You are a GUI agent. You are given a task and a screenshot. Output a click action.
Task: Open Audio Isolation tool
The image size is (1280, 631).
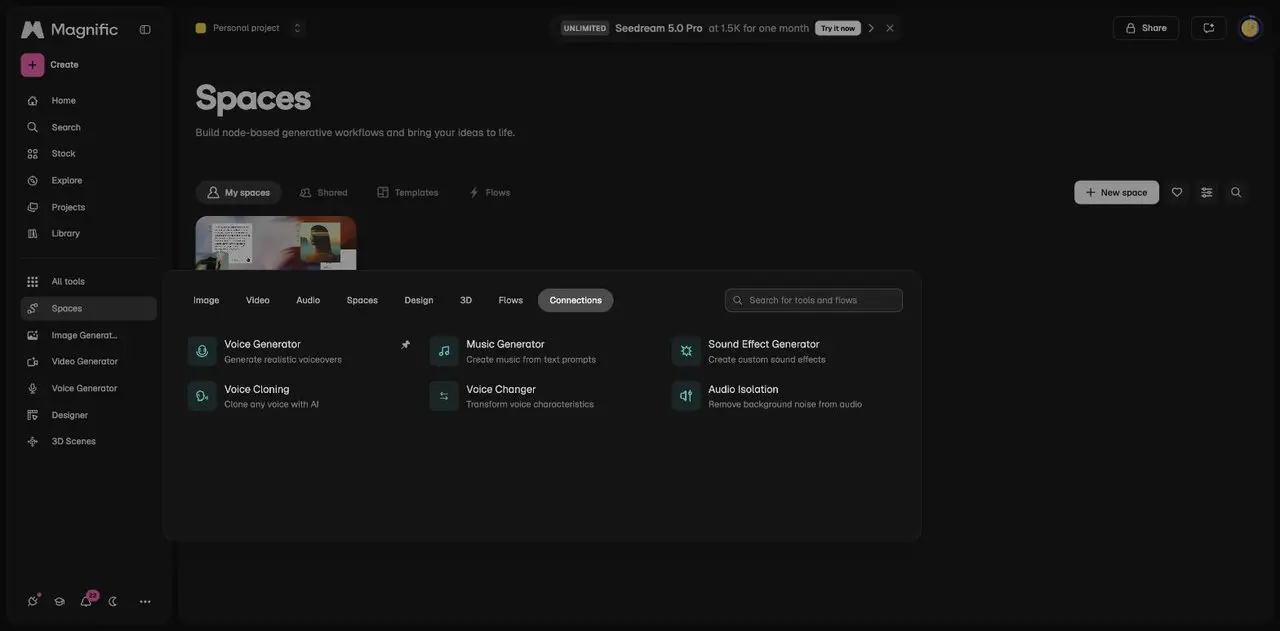coord(785,396)
